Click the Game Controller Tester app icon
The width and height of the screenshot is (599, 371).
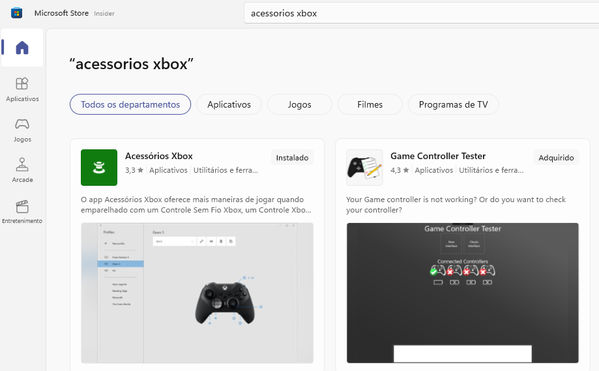(x=364, y=167)
